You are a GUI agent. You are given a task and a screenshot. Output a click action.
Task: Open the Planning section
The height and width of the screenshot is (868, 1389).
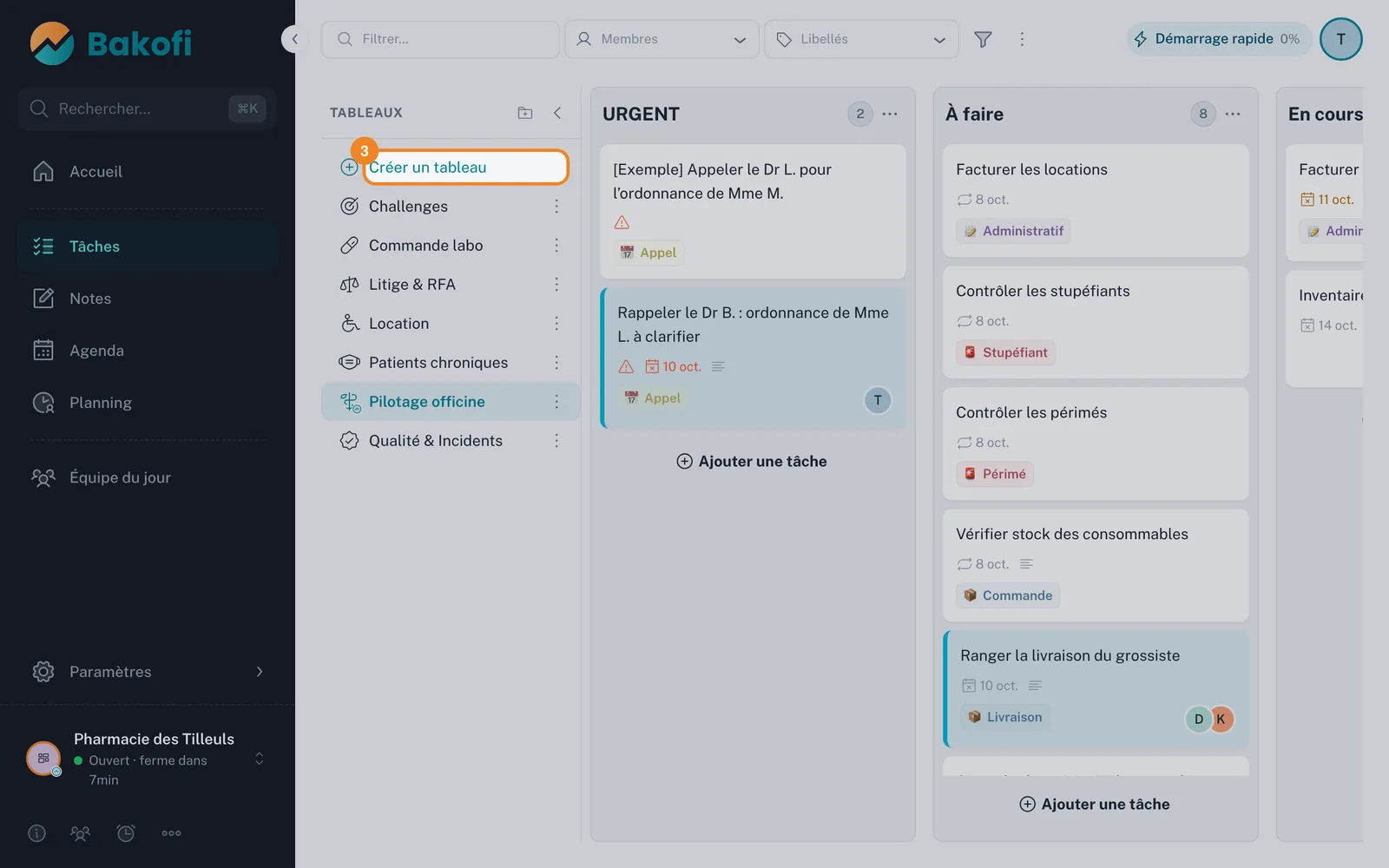tap(148, 403)
